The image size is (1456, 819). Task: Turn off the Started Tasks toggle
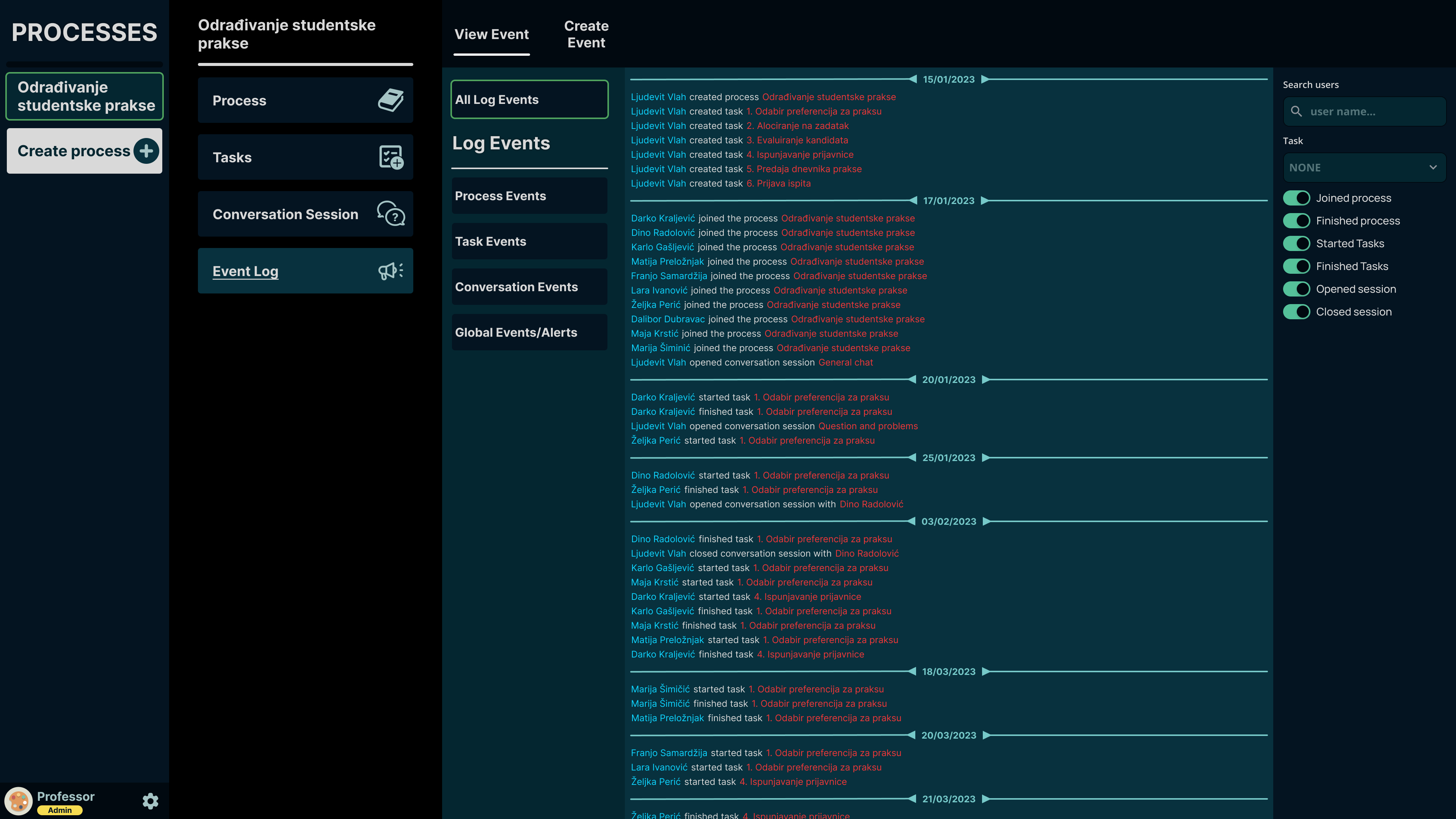(1296, 243)
